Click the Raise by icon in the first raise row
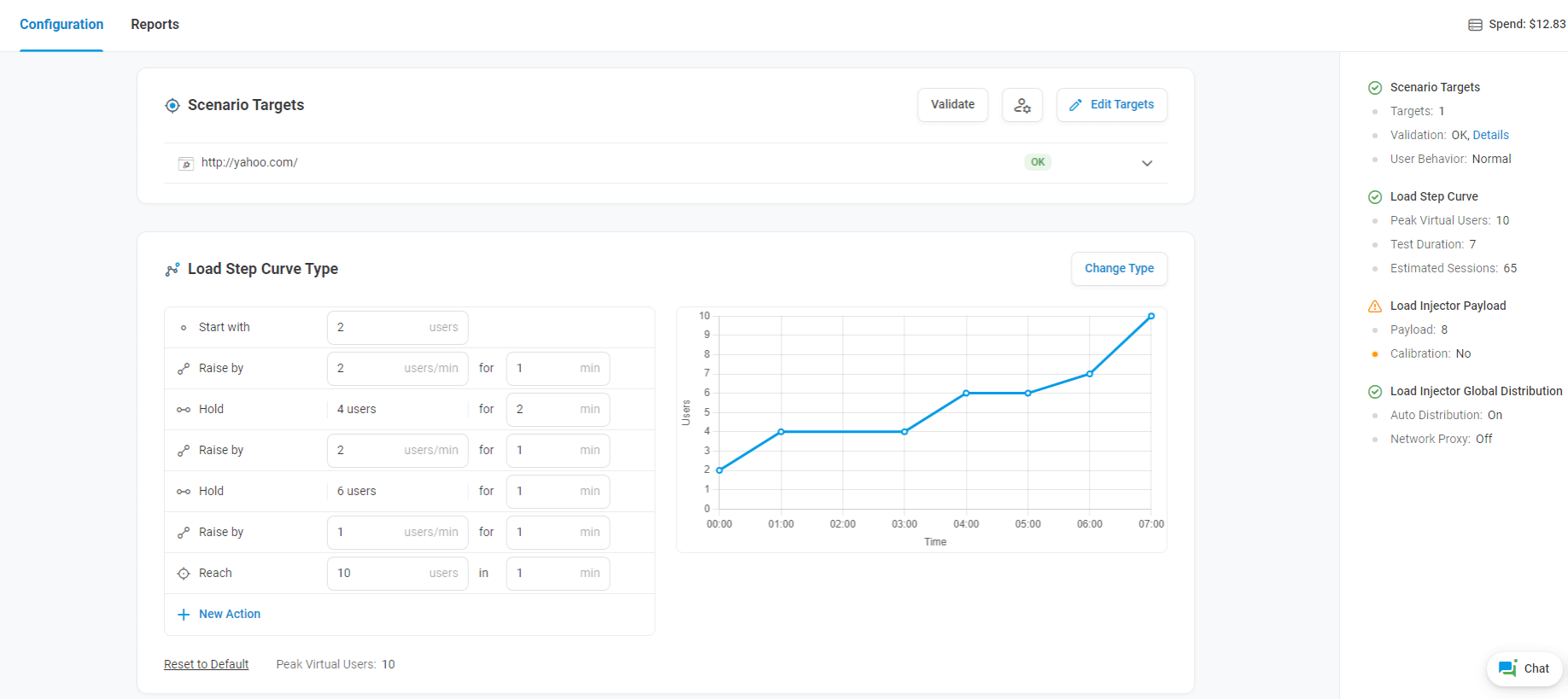The image size is (1568, 700). (x=184, y=369)
